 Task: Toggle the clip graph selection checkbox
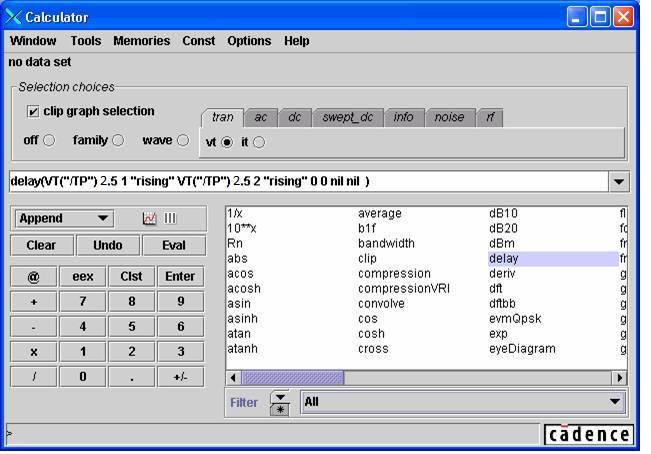pos(33,112)
